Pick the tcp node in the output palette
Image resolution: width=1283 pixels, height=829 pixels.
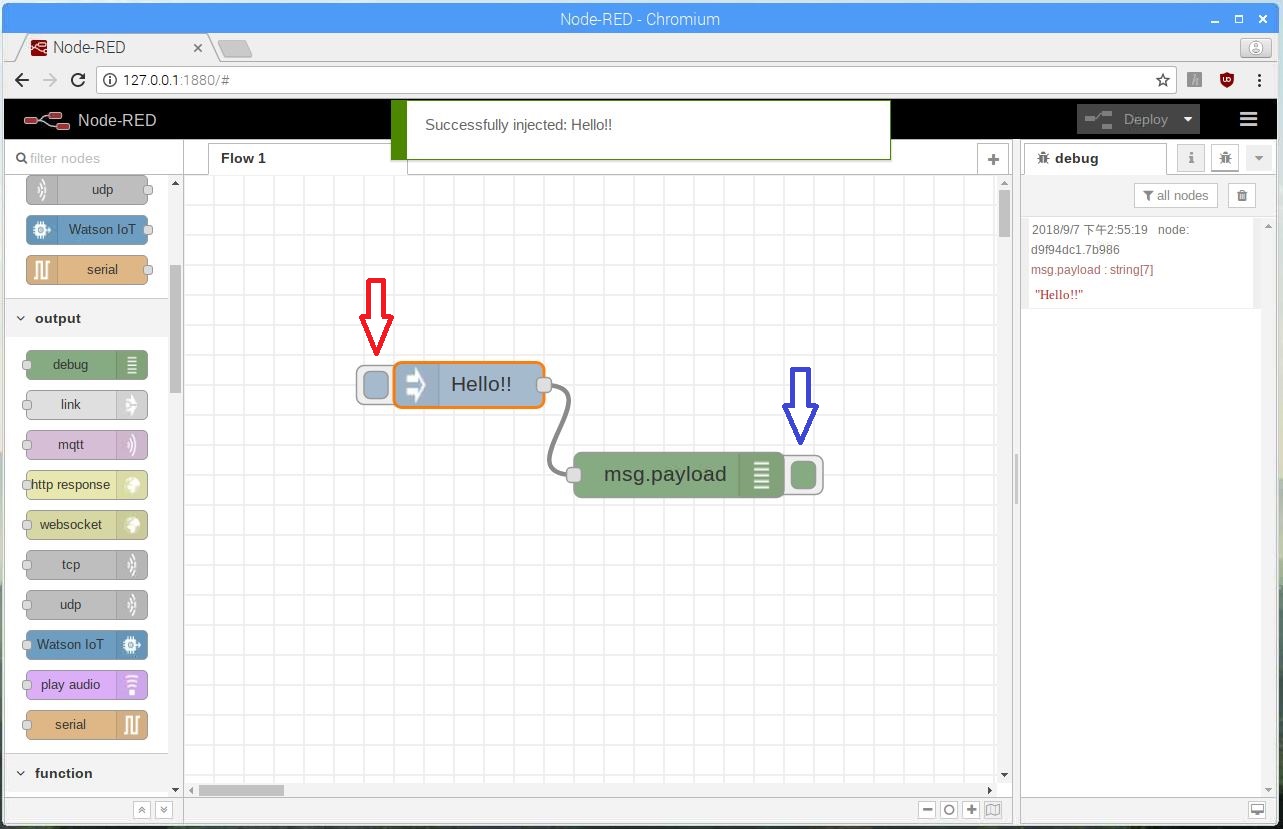tap(87, 565)
